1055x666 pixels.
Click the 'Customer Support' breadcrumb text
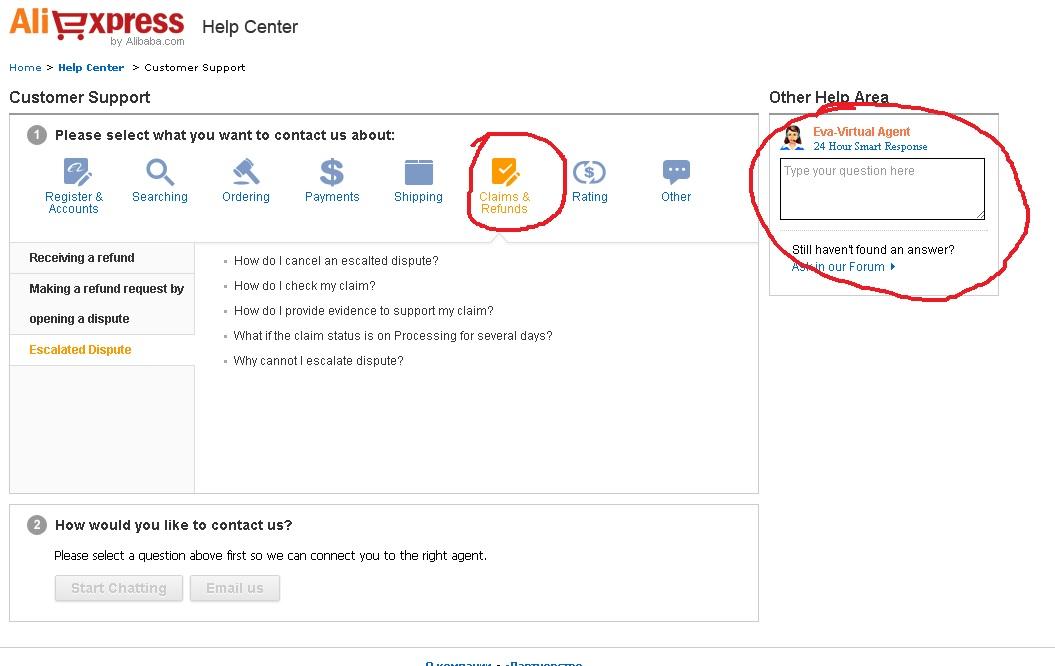(194, 67)
